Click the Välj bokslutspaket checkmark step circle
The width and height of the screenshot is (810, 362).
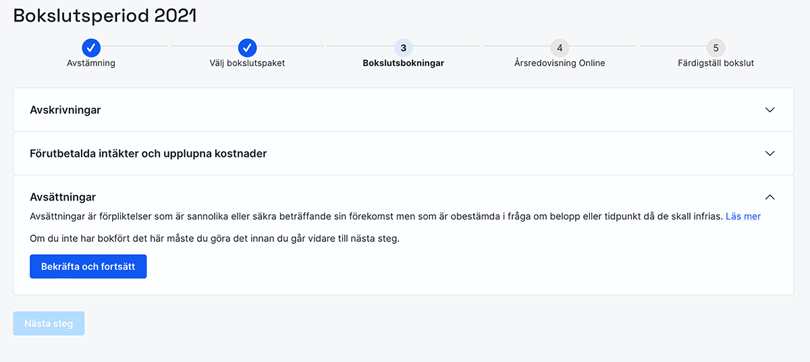pos(247,48)
